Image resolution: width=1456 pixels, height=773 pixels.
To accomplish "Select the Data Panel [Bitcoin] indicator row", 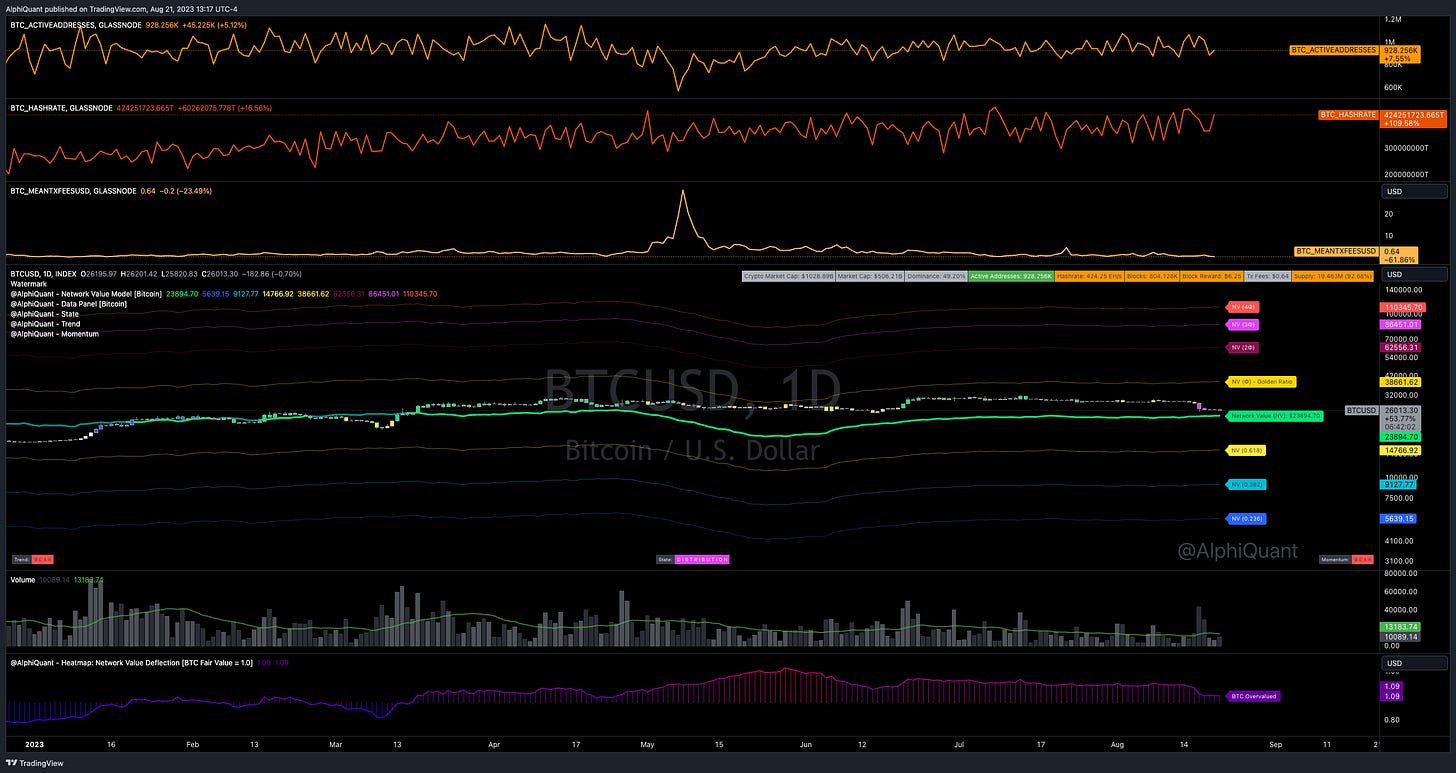I will (x=68, y=304).
